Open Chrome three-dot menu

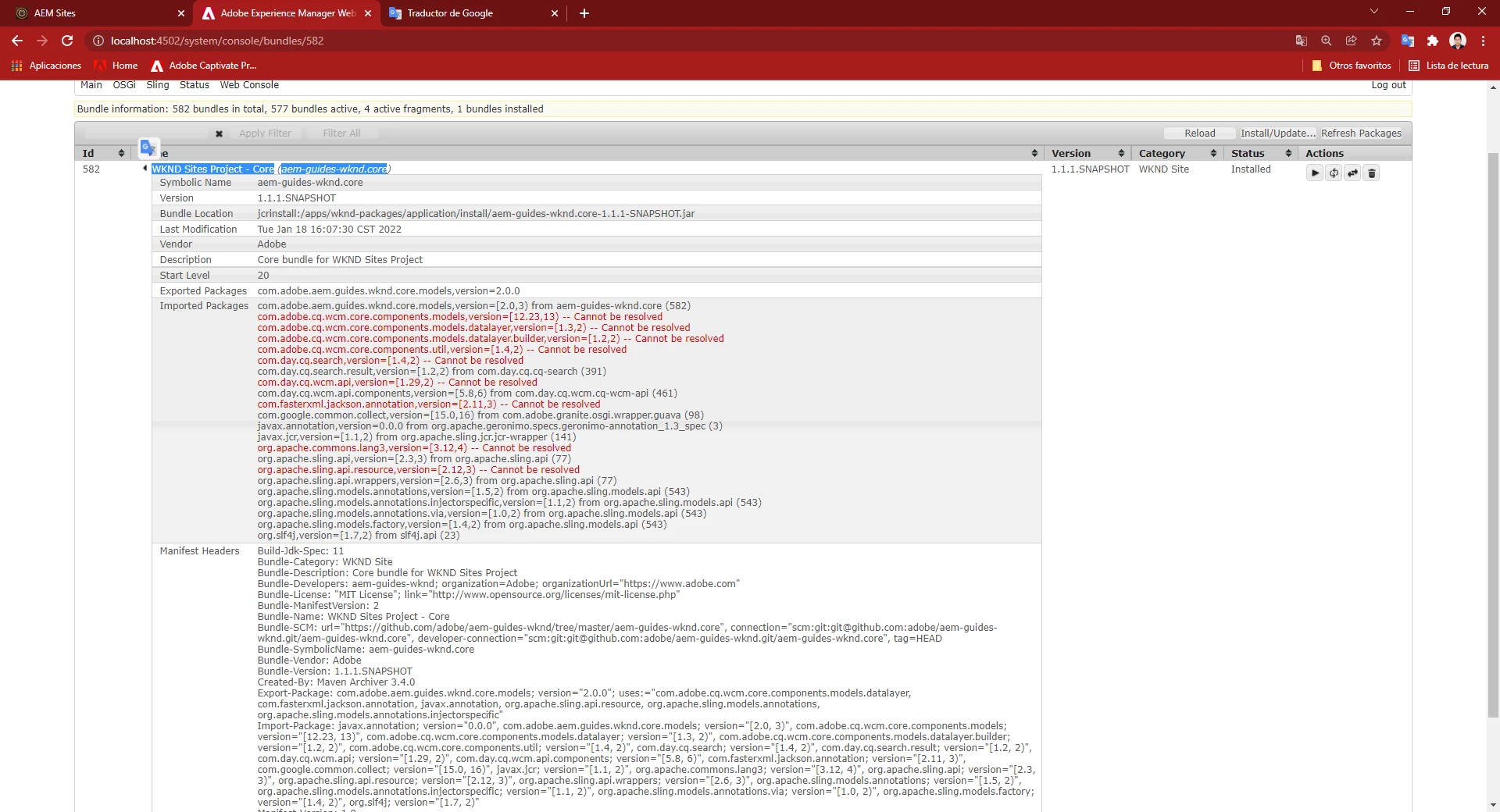[x=1483, y=41]
